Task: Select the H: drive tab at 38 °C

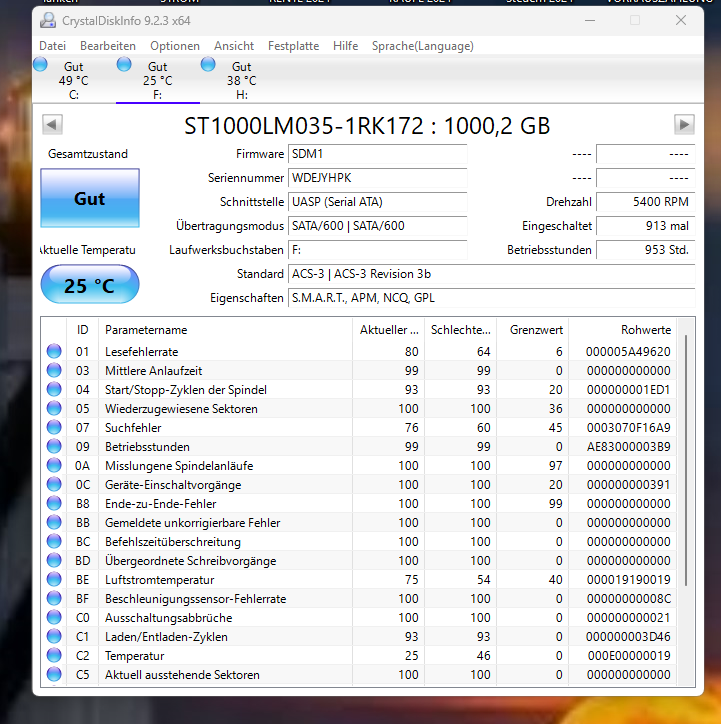Action: [x=241, y=80]
